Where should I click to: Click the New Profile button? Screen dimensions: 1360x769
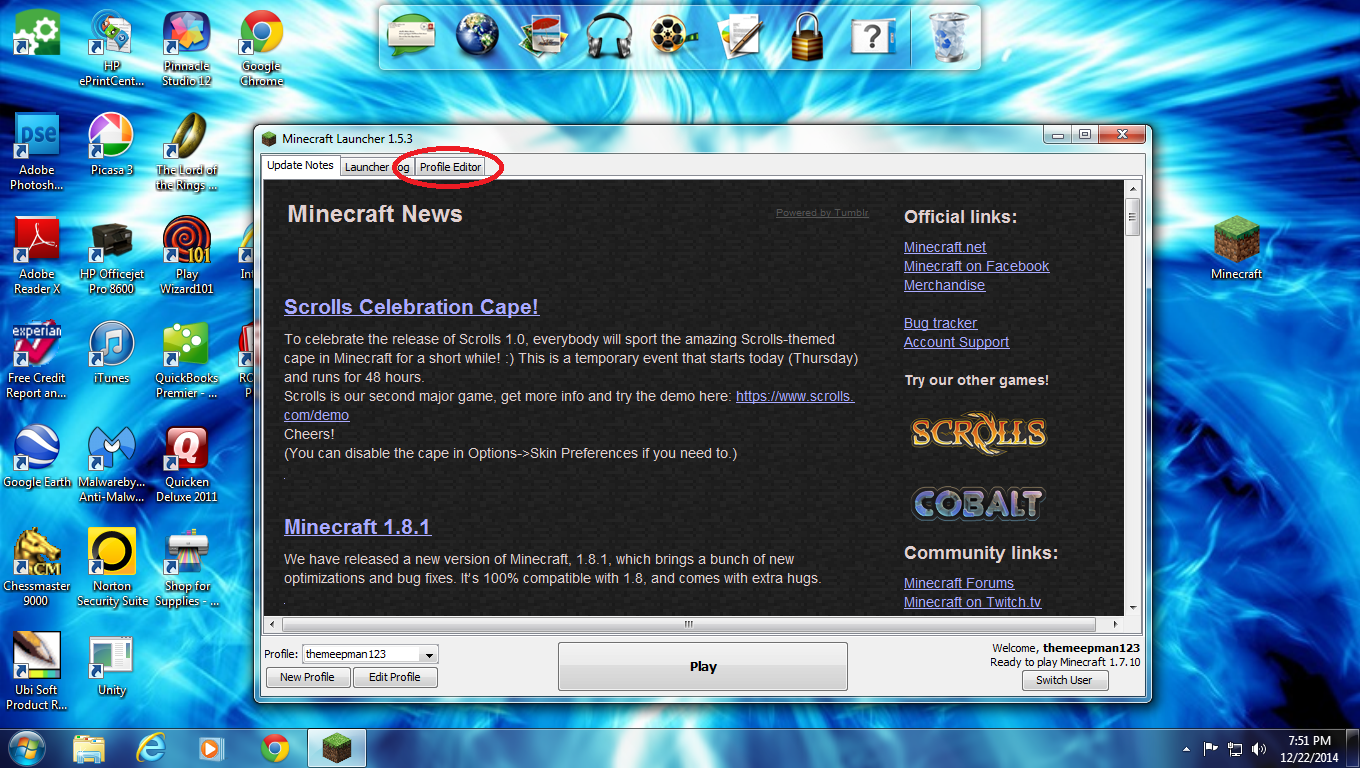pos(307,677)
